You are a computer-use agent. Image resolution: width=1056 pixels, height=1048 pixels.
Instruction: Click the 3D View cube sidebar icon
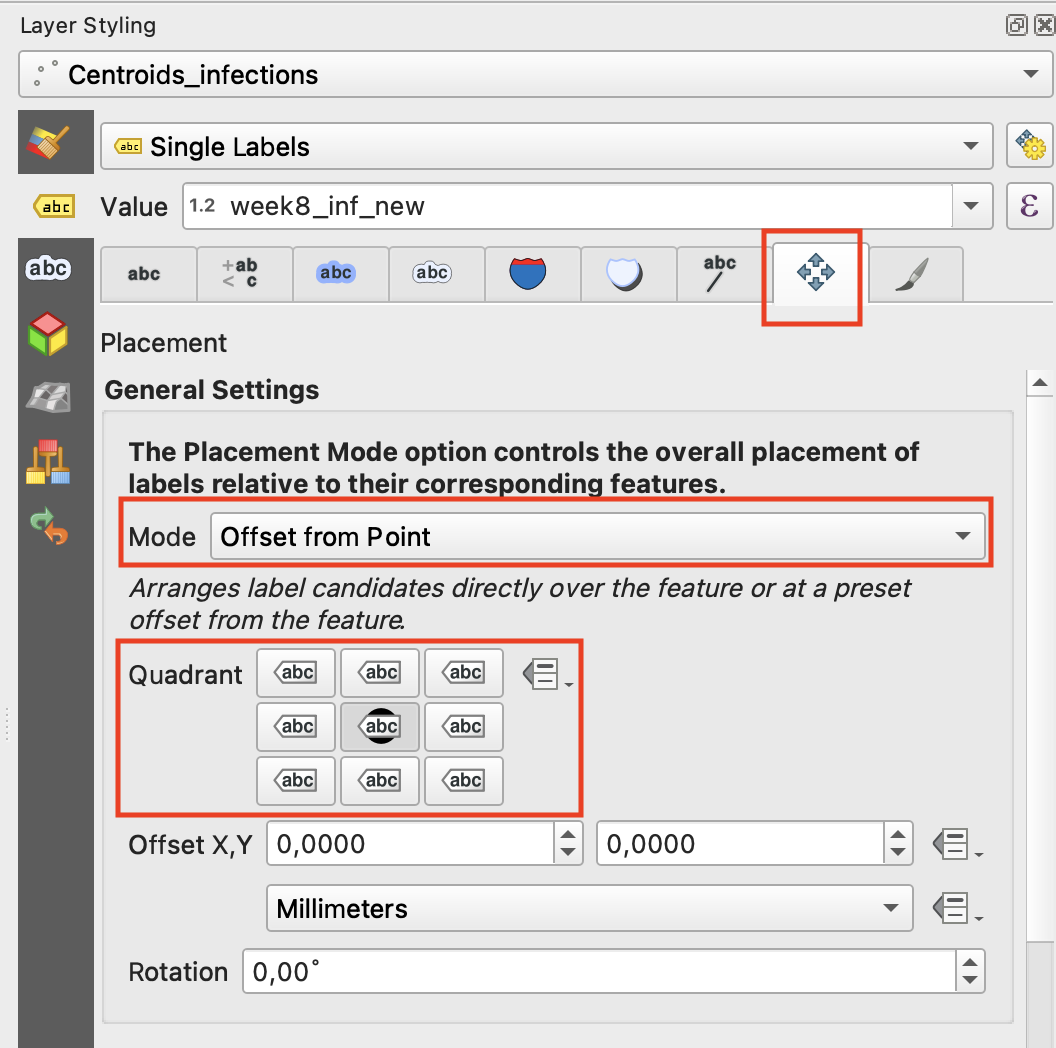click(47, 334)
